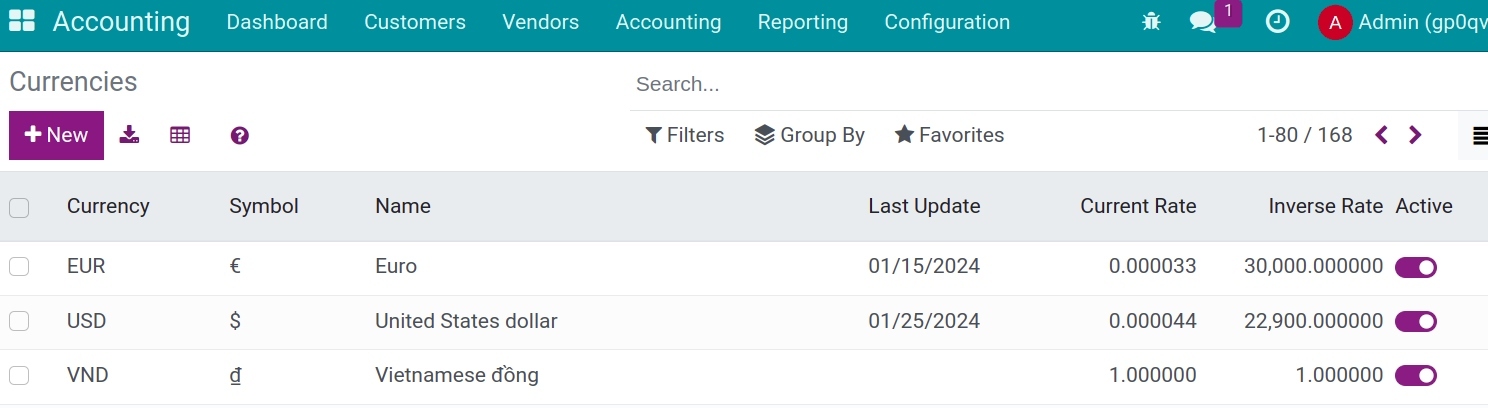Click the Euro name cell
Image resolution: width=1488 pixels, height=408 pixels.
tap(396, 267)
